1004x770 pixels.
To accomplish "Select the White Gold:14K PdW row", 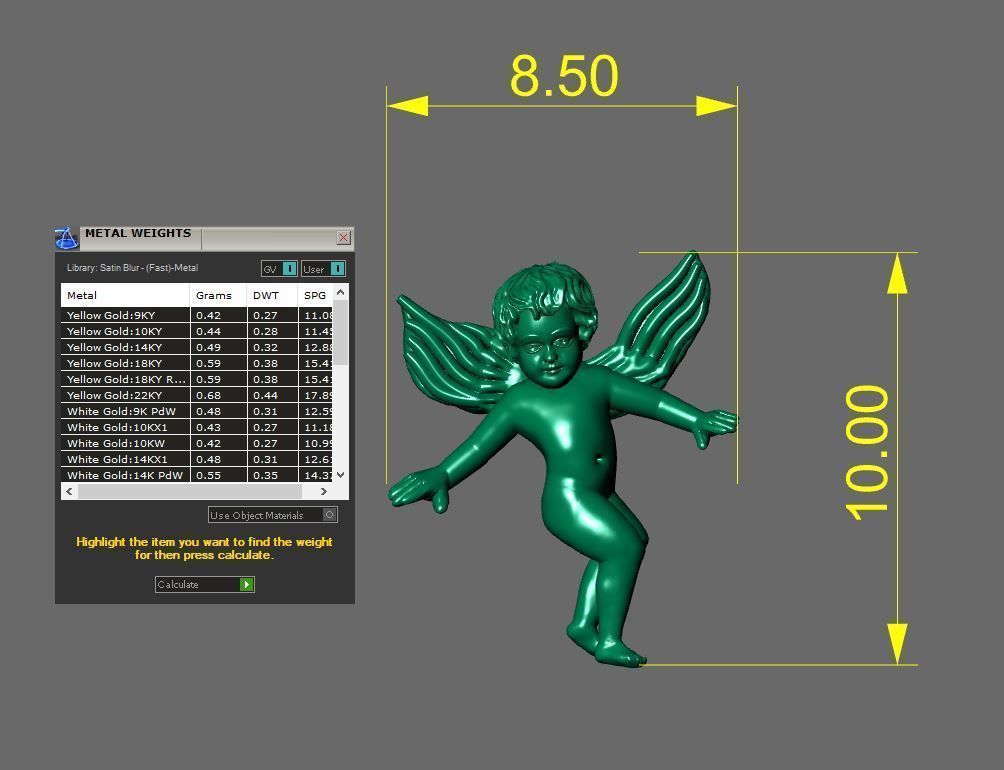I will [x=197, y=475].
